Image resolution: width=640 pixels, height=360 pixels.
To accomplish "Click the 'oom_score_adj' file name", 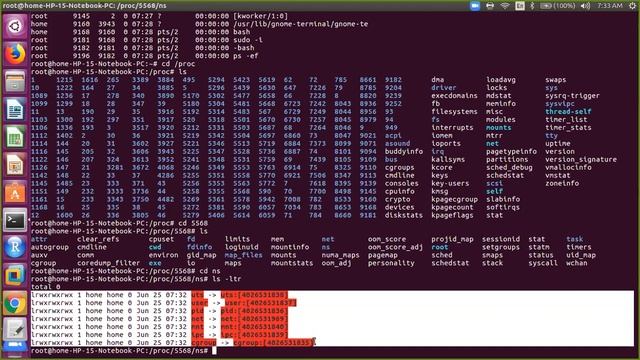I will 395,247.
